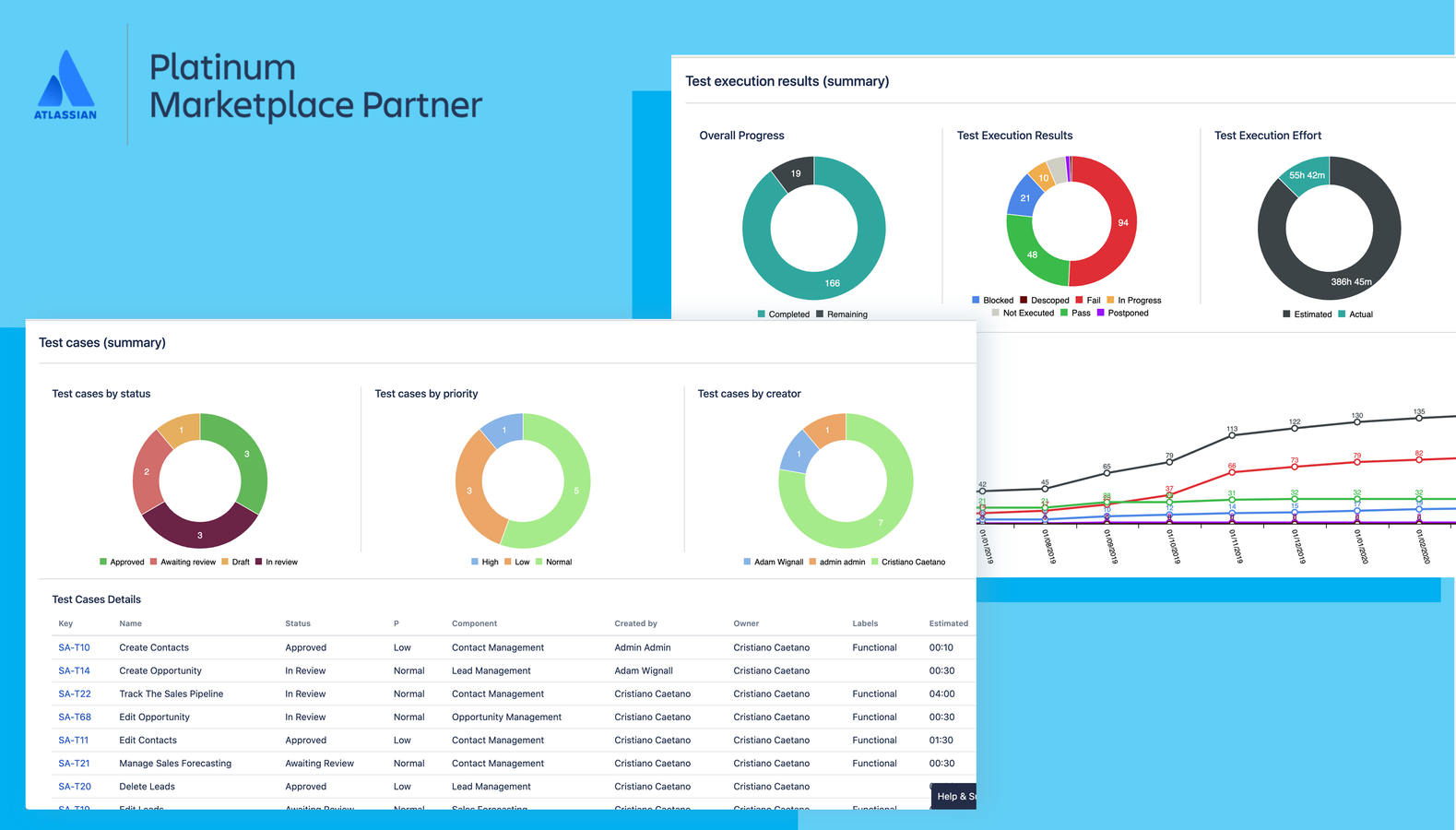This screenshot has height=830, width=1456.
Task: Sort table by Status column header
Action: [298, 623]
